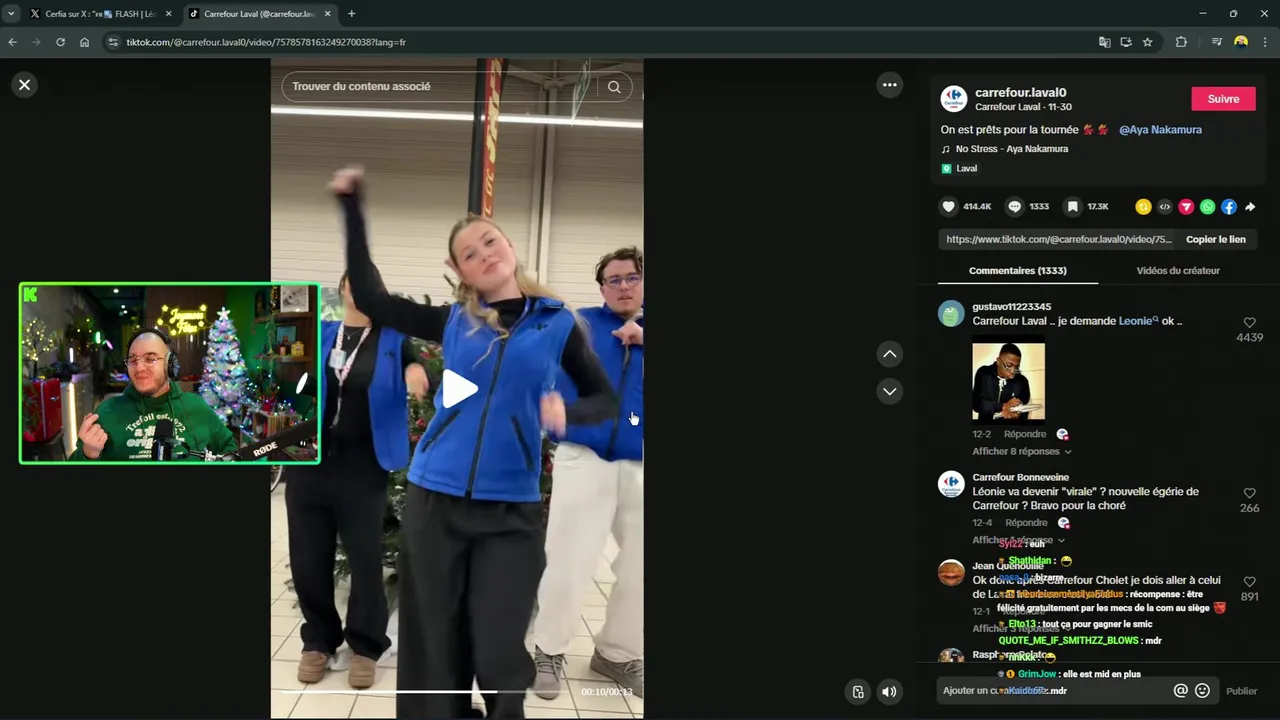
Task: Save the video with the bookmark icon
Action: [1072, 207]
